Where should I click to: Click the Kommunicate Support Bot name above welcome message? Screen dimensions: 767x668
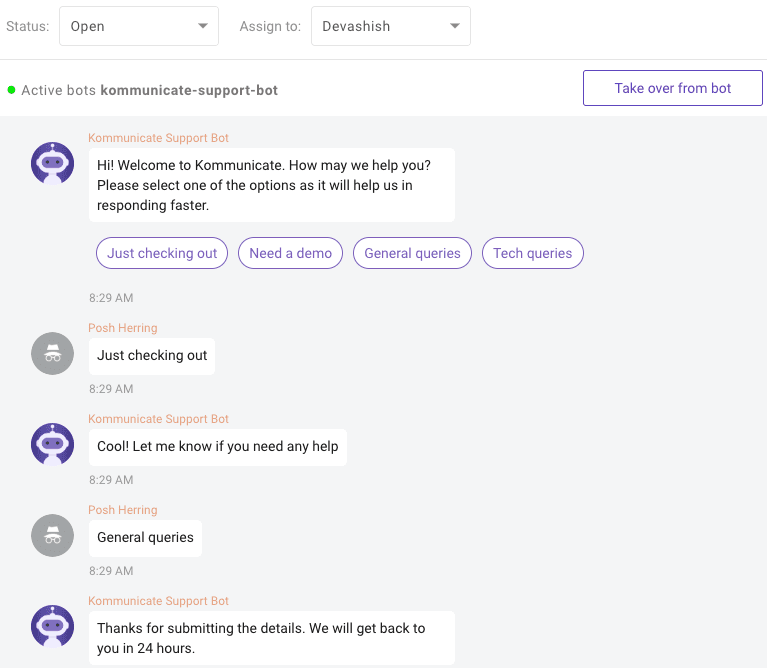(158, 138)
